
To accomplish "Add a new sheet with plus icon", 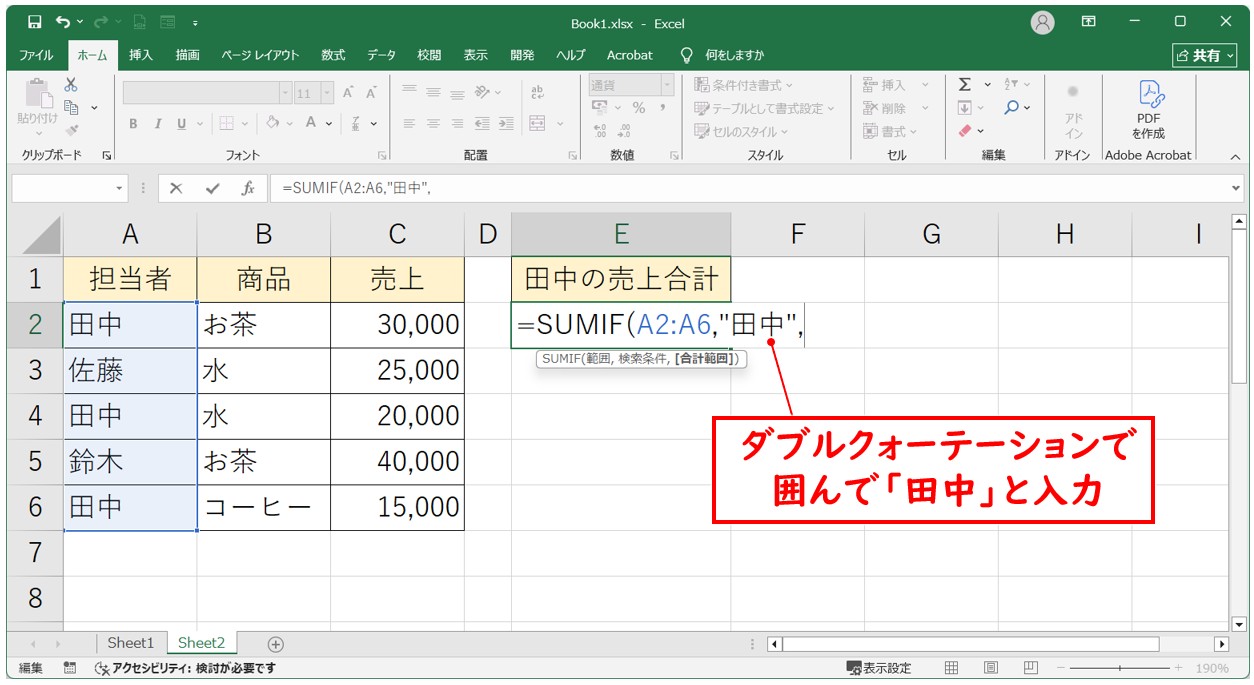I will pos(276,644).
